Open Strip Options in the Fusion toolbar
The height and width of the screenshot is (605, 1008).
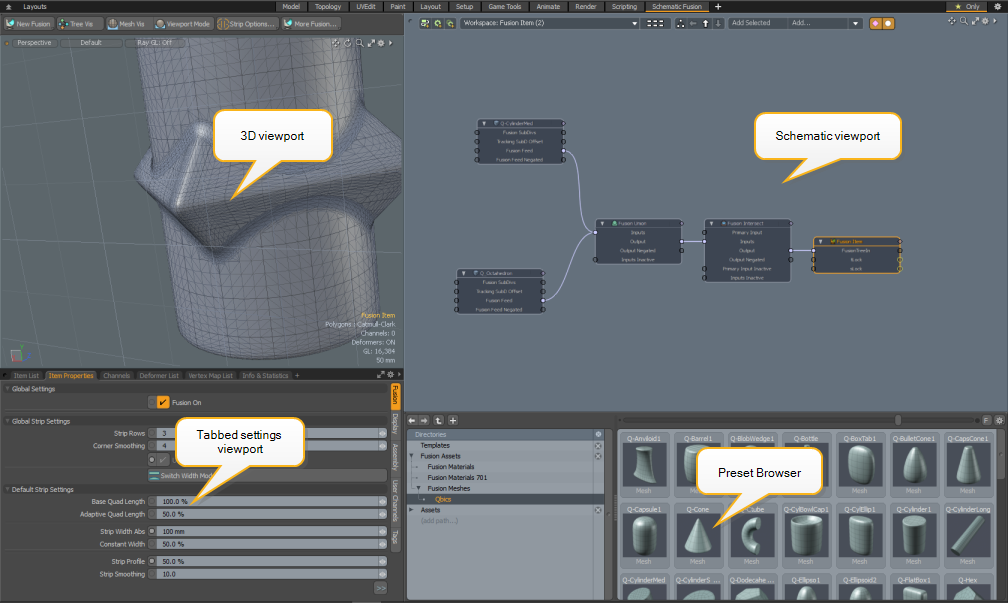[x=247, y=23]
